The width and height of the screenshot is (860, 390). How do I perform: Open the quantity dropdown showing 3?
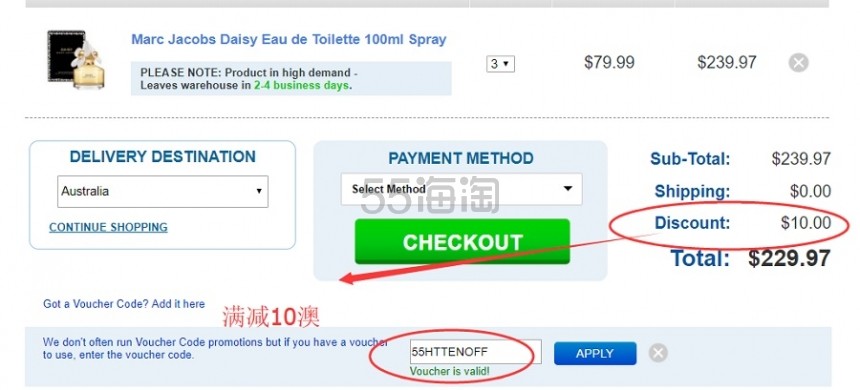coord(500,64)
